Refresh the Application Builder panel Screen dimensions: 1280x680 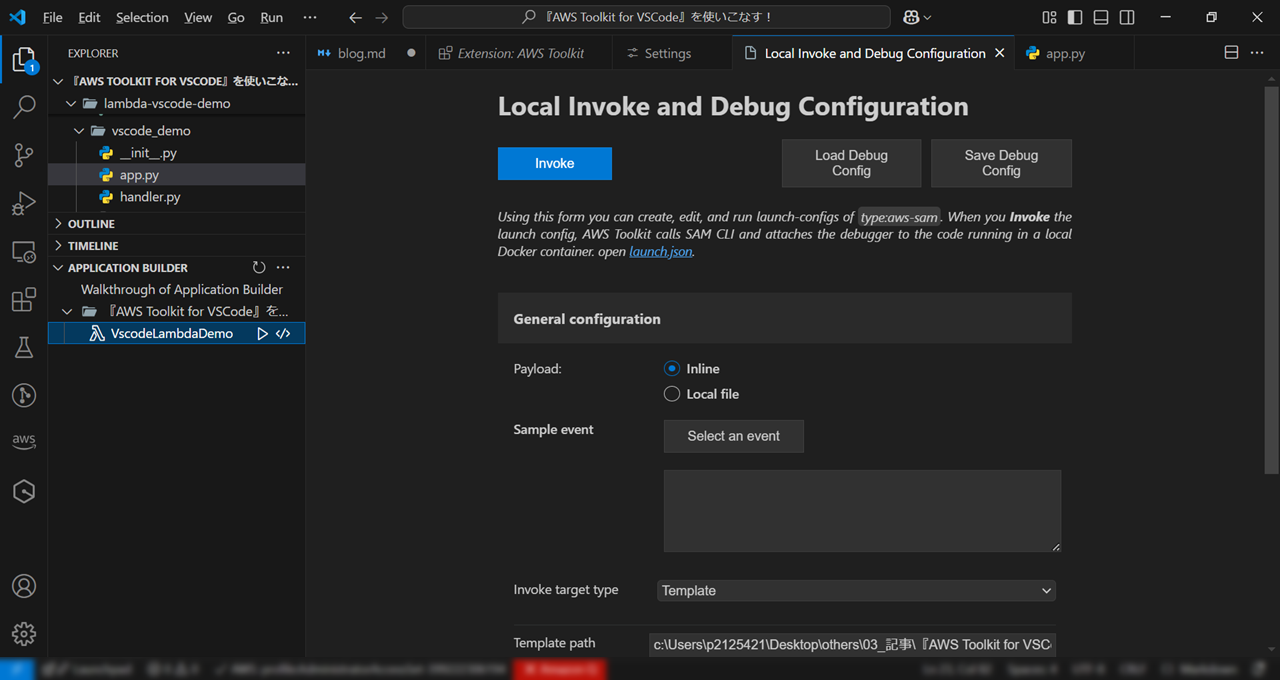coord(259,267)
